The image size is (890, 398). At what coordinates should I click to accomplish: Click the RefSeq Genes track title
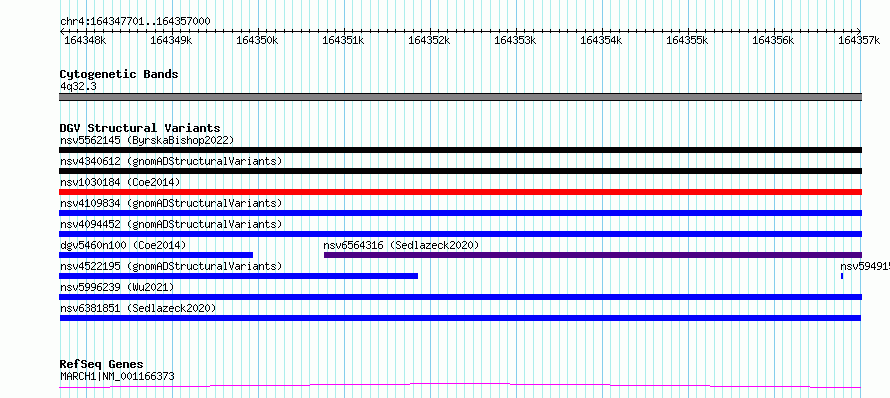tap(102, 364)
